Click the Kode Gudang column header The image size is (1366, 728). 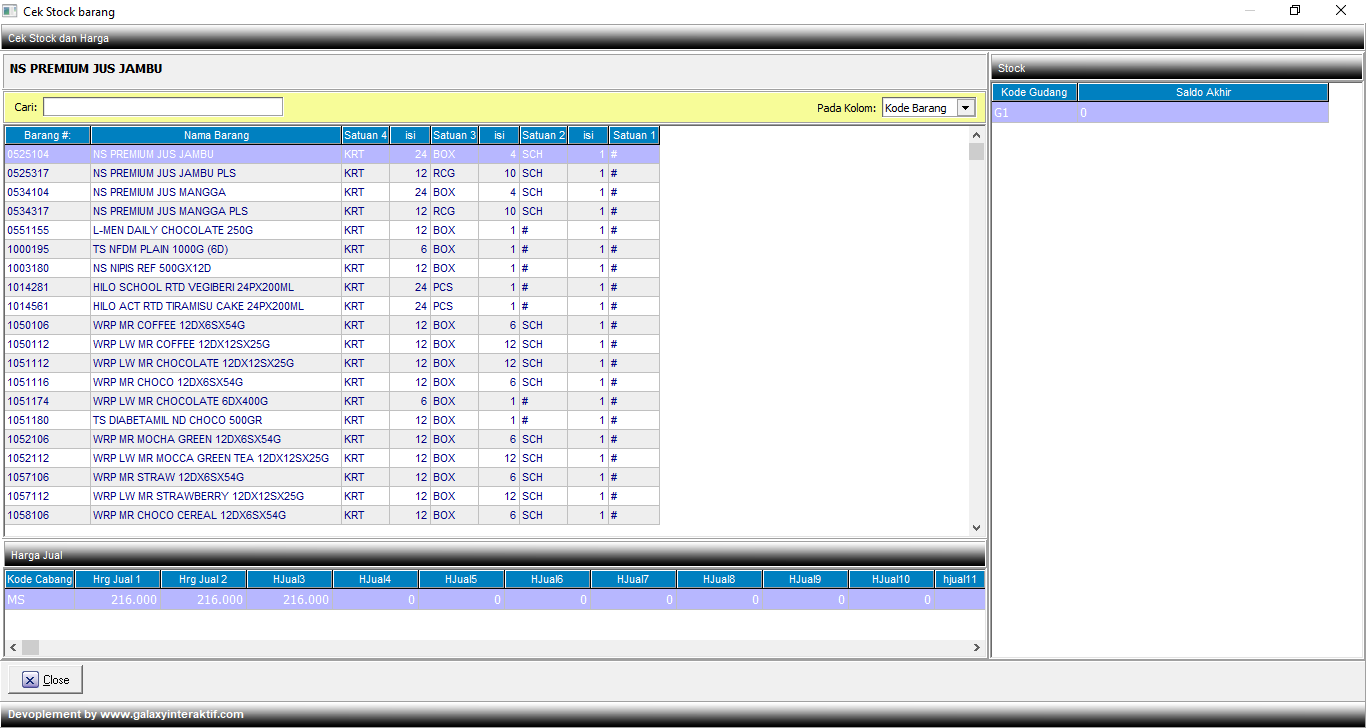[x=1034, y=92]
